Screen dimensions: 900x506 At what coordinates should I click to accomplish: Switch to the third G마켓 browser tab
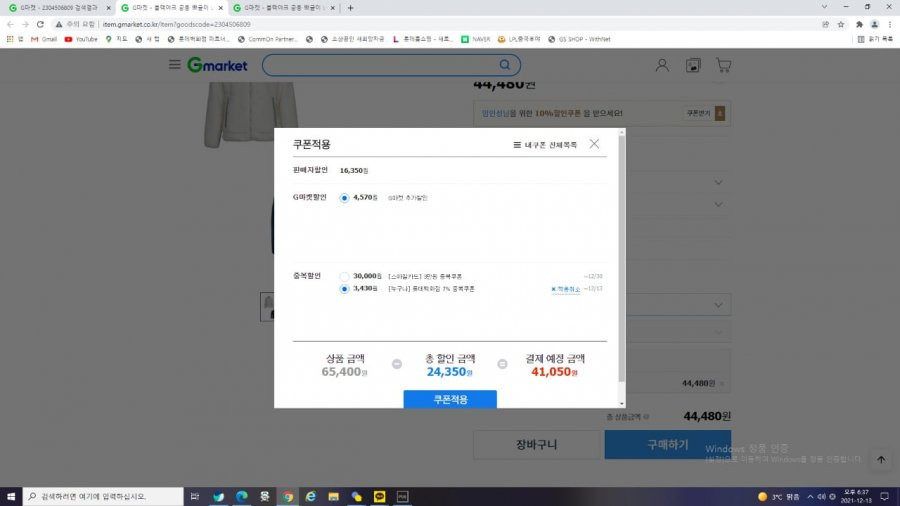(284, 8)
